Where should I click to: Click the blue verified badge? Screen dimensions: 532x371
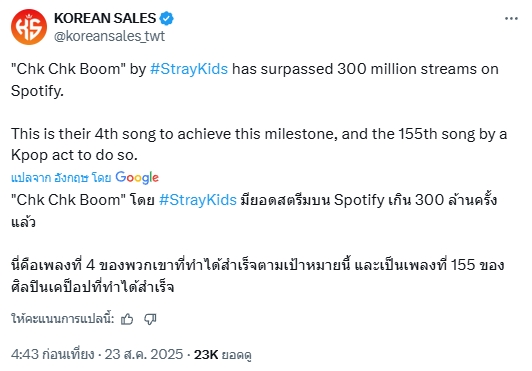coord(167,18)
